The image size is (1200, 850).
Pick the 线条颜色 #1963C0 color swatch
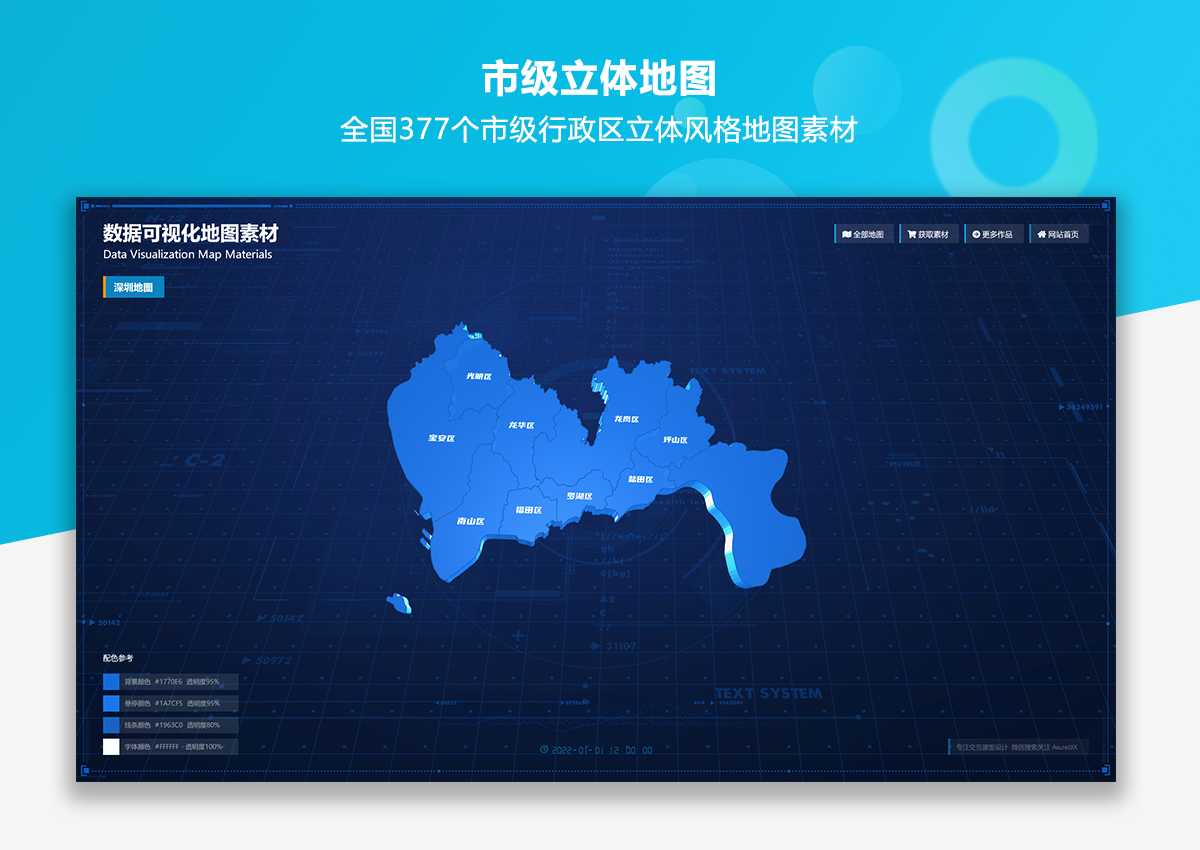tap(111, 725)
